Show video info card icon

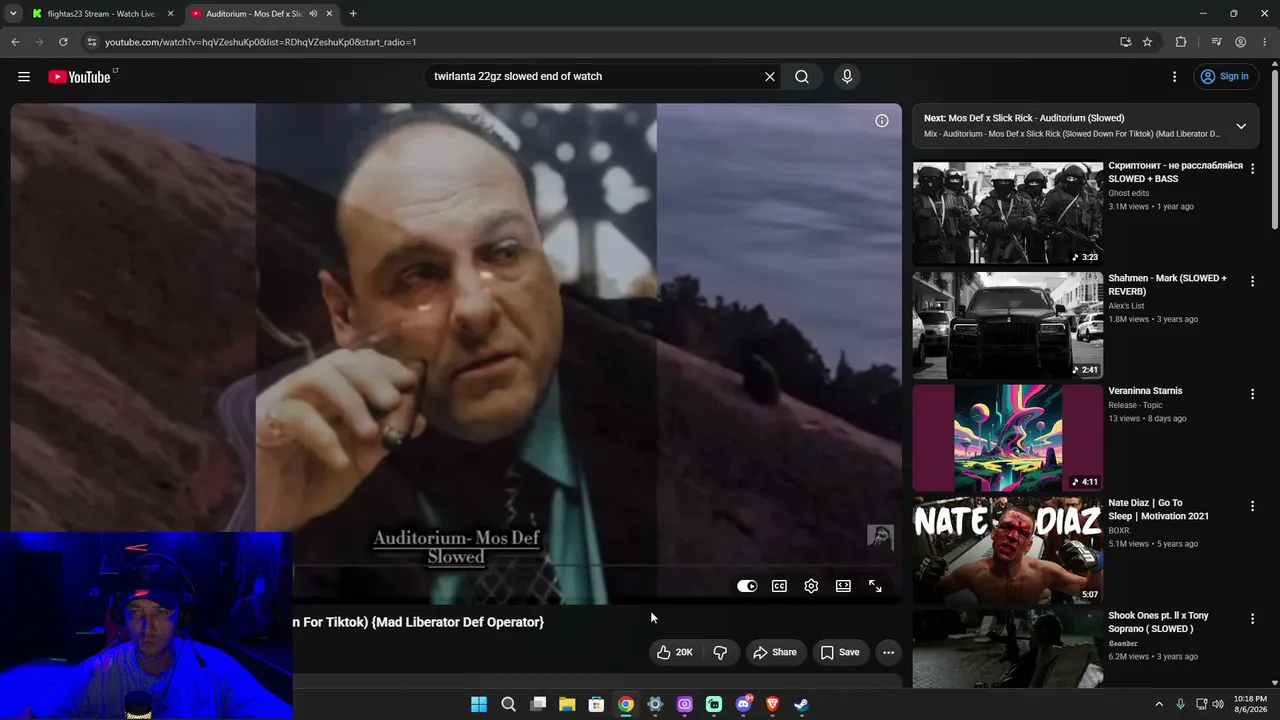(882, 121)
